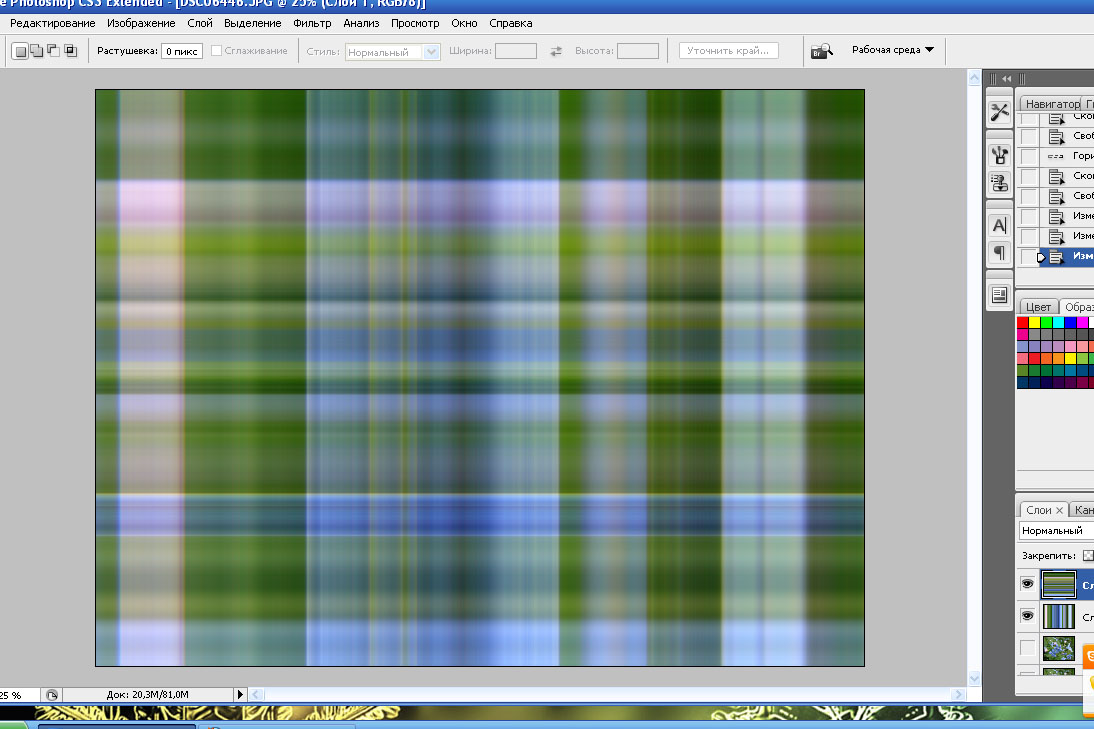Open the Clone Source panel icon
This screenshot has height=729, width=1094.
point(999,183)
